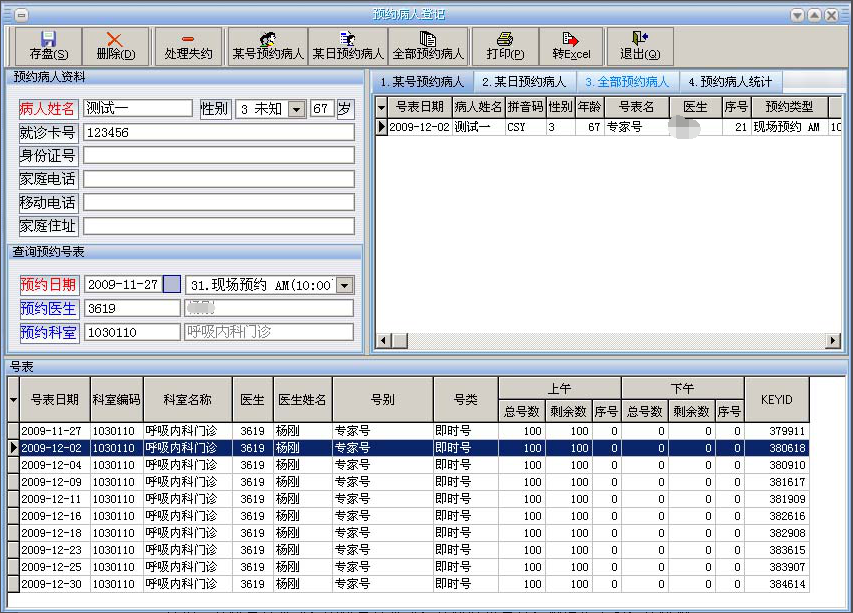This screenshot has height=613, width=853.
Task: Select the KEYID 382908 cell
Action: coord(777,533)
